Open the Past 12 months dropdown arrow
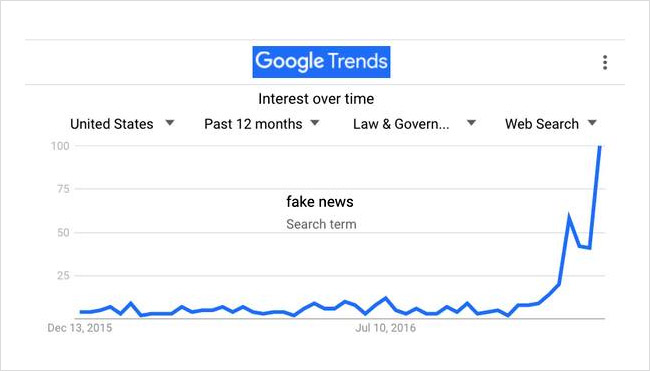 pyautogui.click(x=315, y=123)
